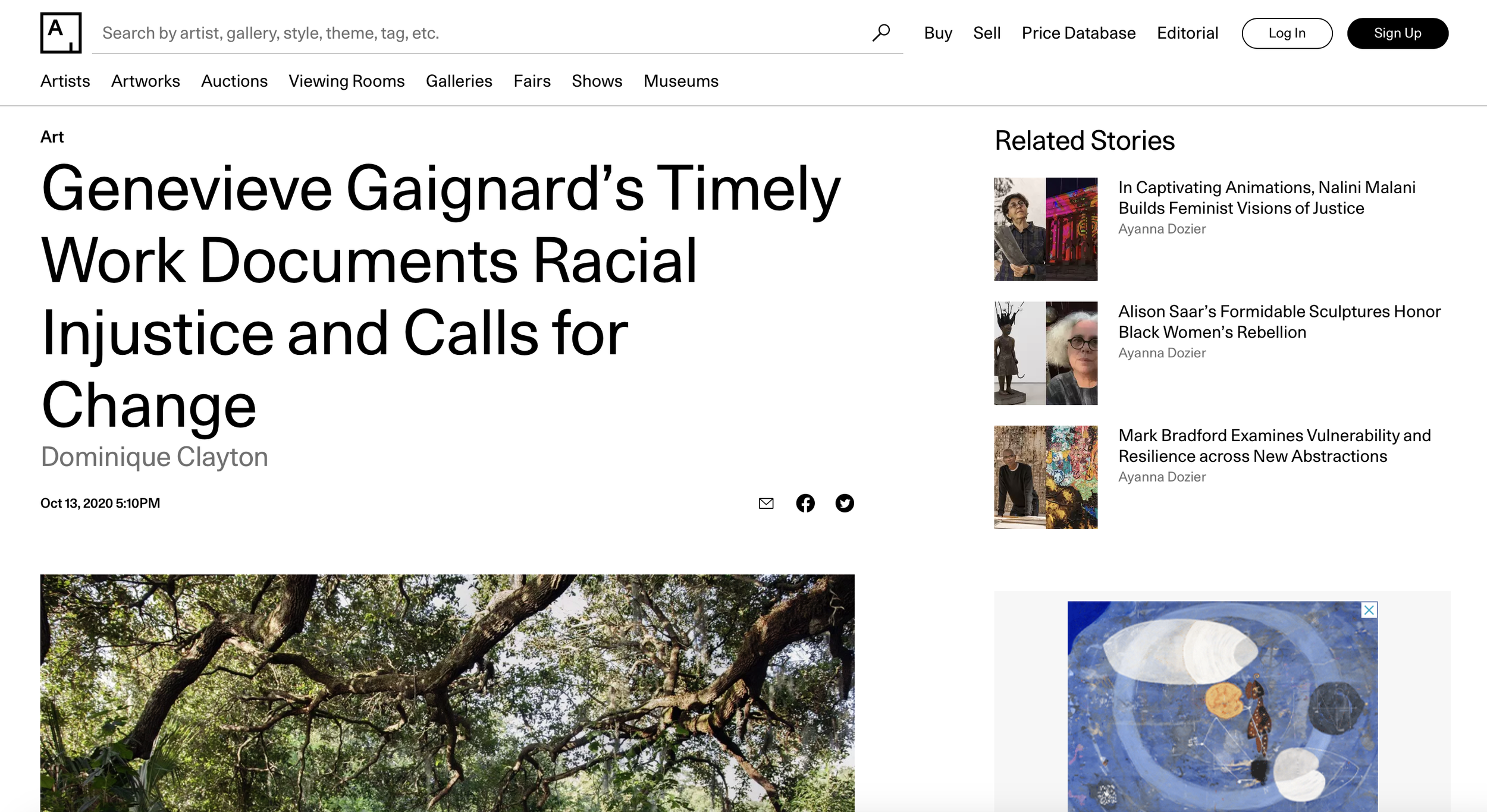The image size is (1487, 812).
Task: Open the Shows page
Action: coord(597,81)
